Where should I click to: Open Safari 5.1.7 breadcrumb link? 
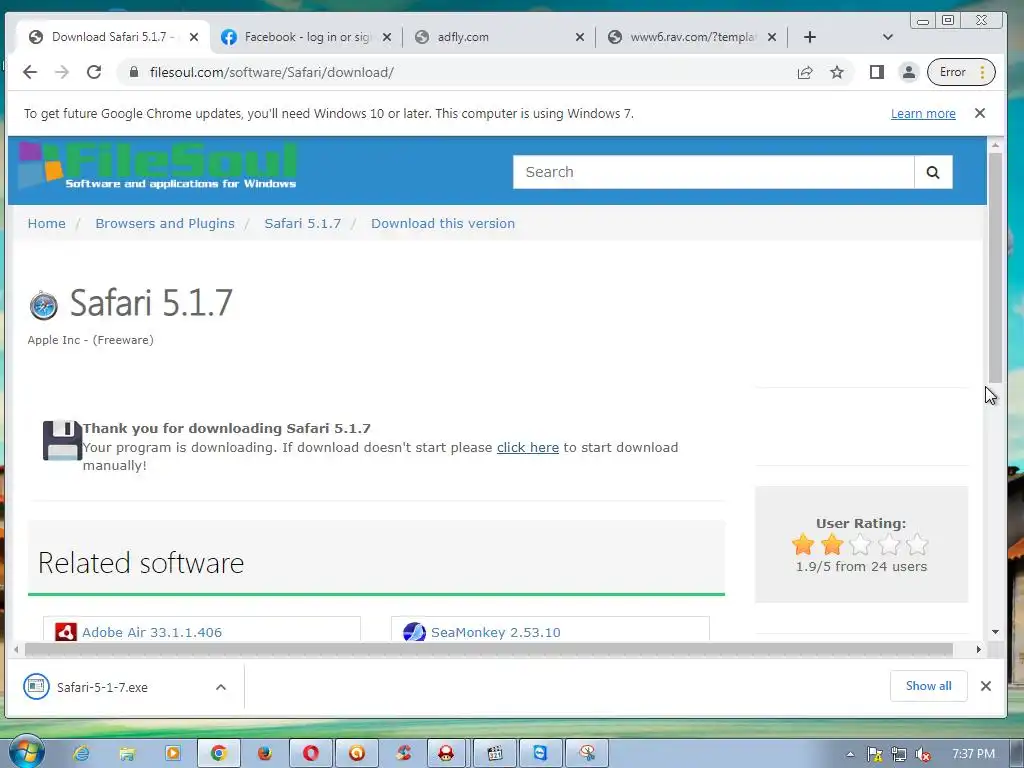tap(302, 223)
